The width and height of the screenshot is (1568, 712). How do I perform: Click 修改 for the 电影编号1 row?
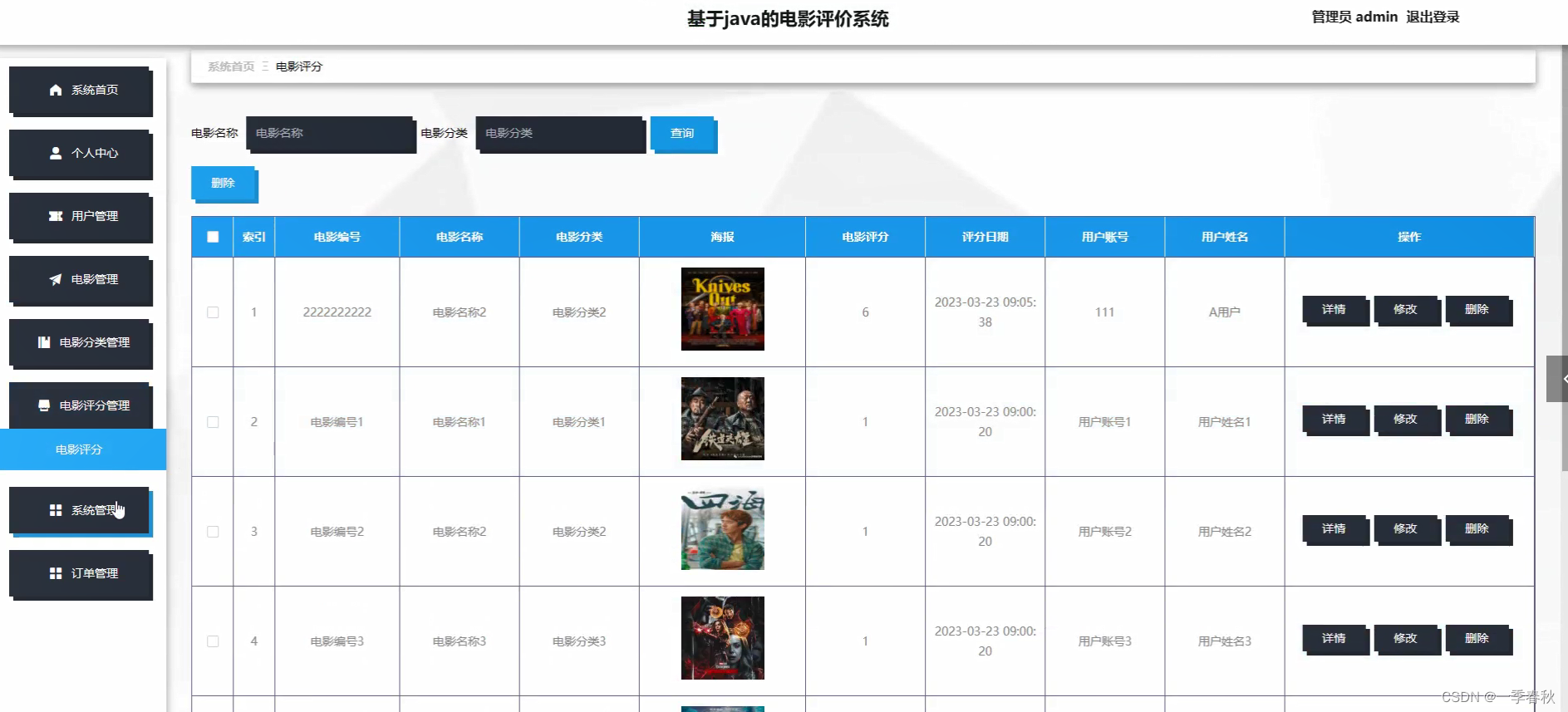tap(1406, 420)
